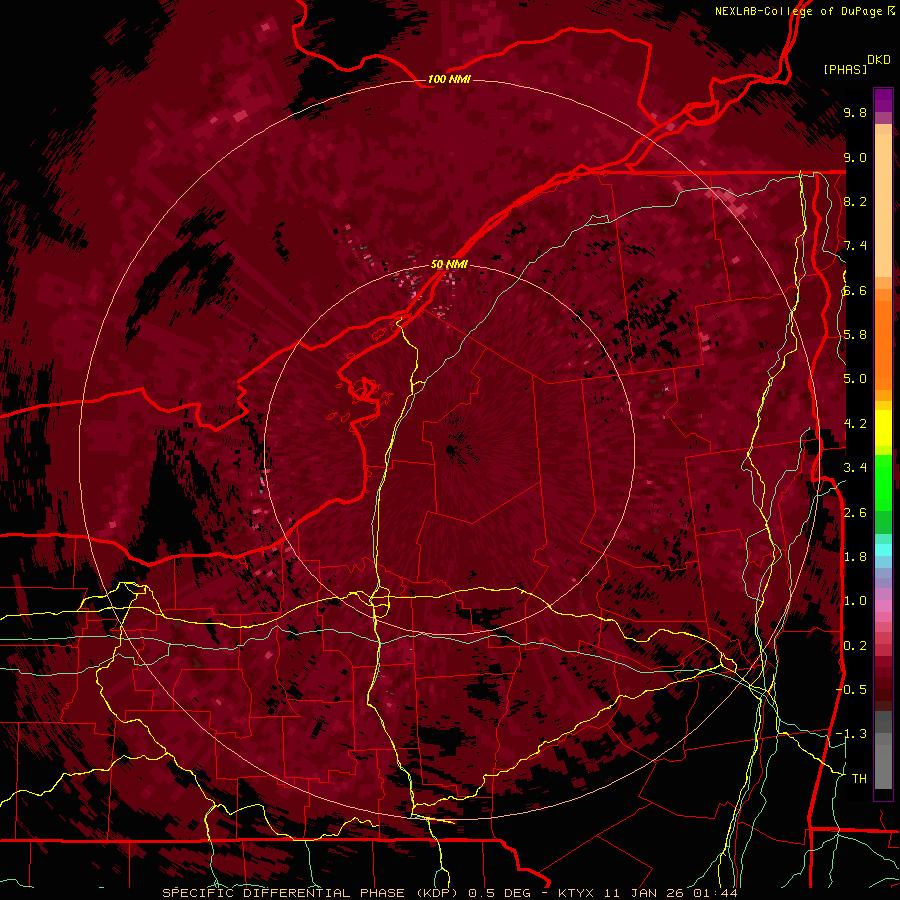This screenshot has height=900, width=900.
Task: Pick the 0.2 value on the color scale
Action: click(x=855, y=646)
